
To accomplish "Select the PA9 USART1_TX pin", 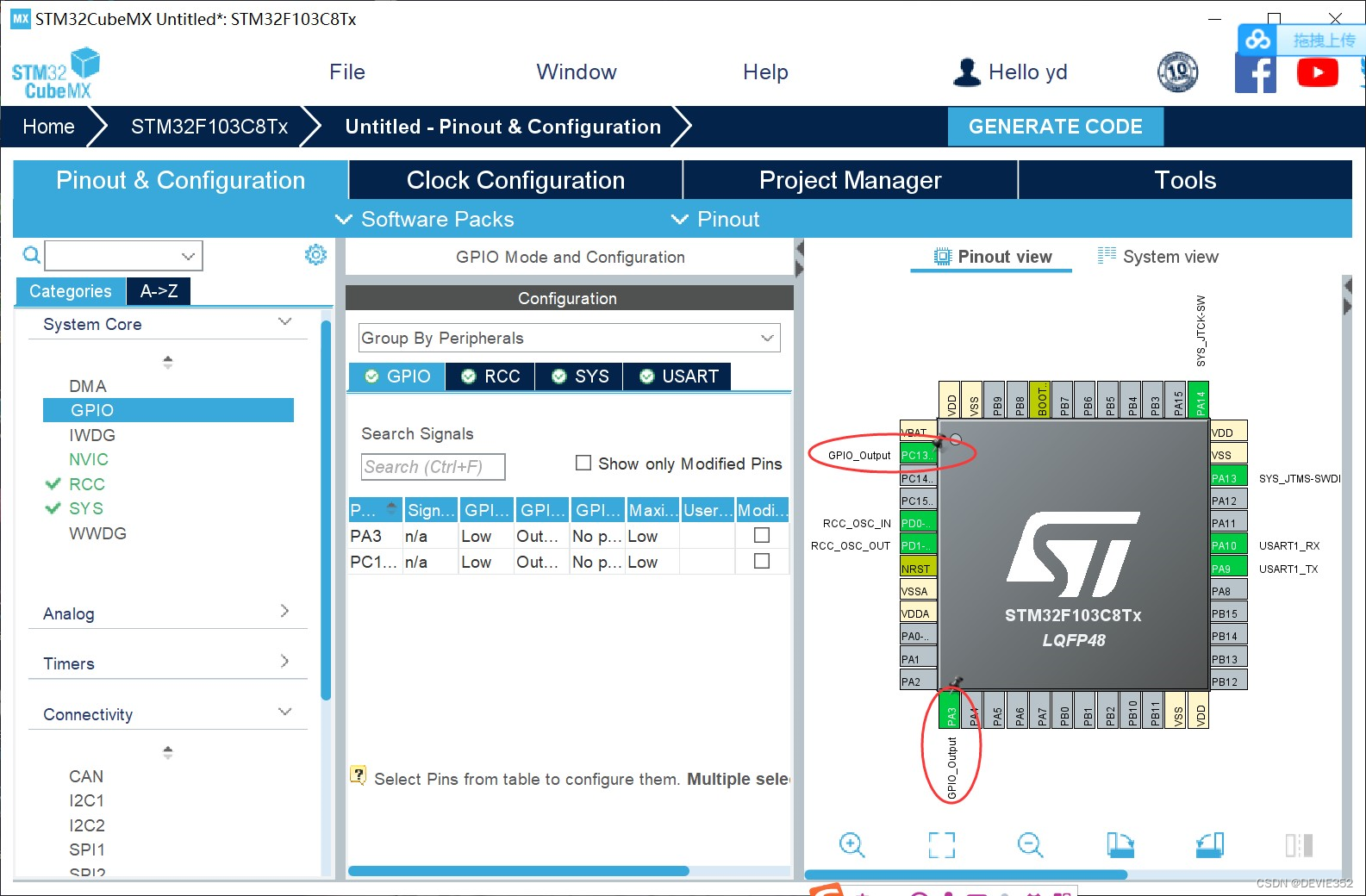I will pos(1229,568).
